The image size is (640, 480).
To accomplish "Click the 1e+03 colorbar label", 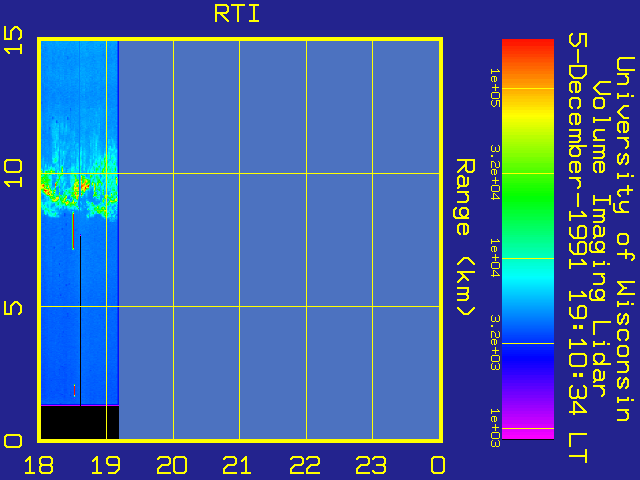I will [494, 428].
